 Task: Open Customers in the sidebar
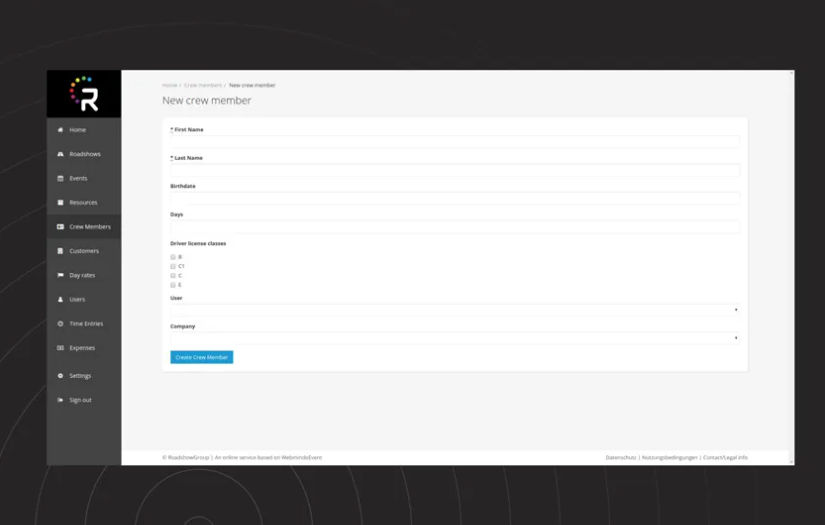tap(84, 251)
